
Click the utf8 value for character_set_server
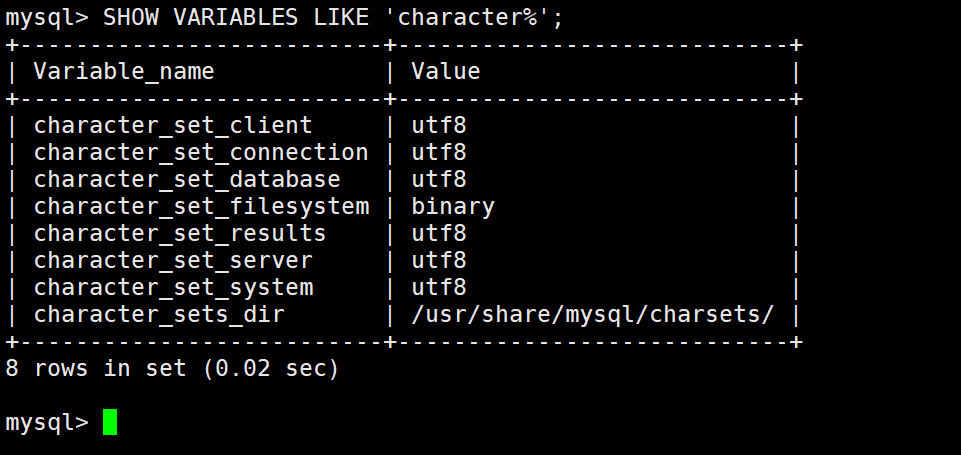pyautogui.click(x=439, y=260)
